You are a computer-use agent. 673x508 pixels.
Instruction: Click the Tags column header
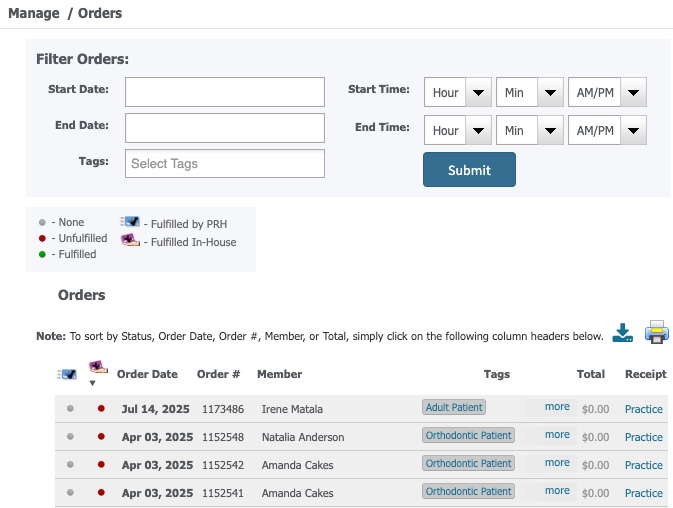click(x=497, y=374)
